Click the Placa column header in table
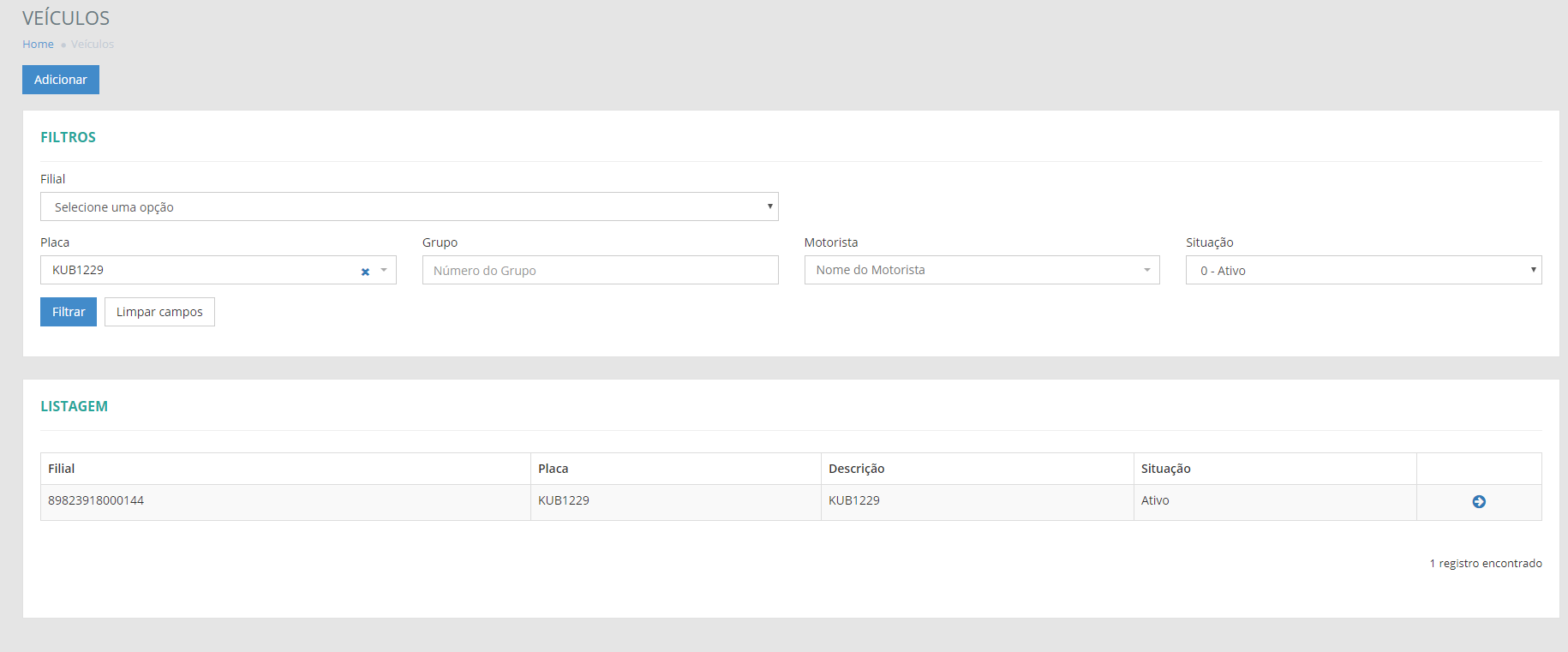Viewport: 1568px width, 652px height. pos(554,469)
